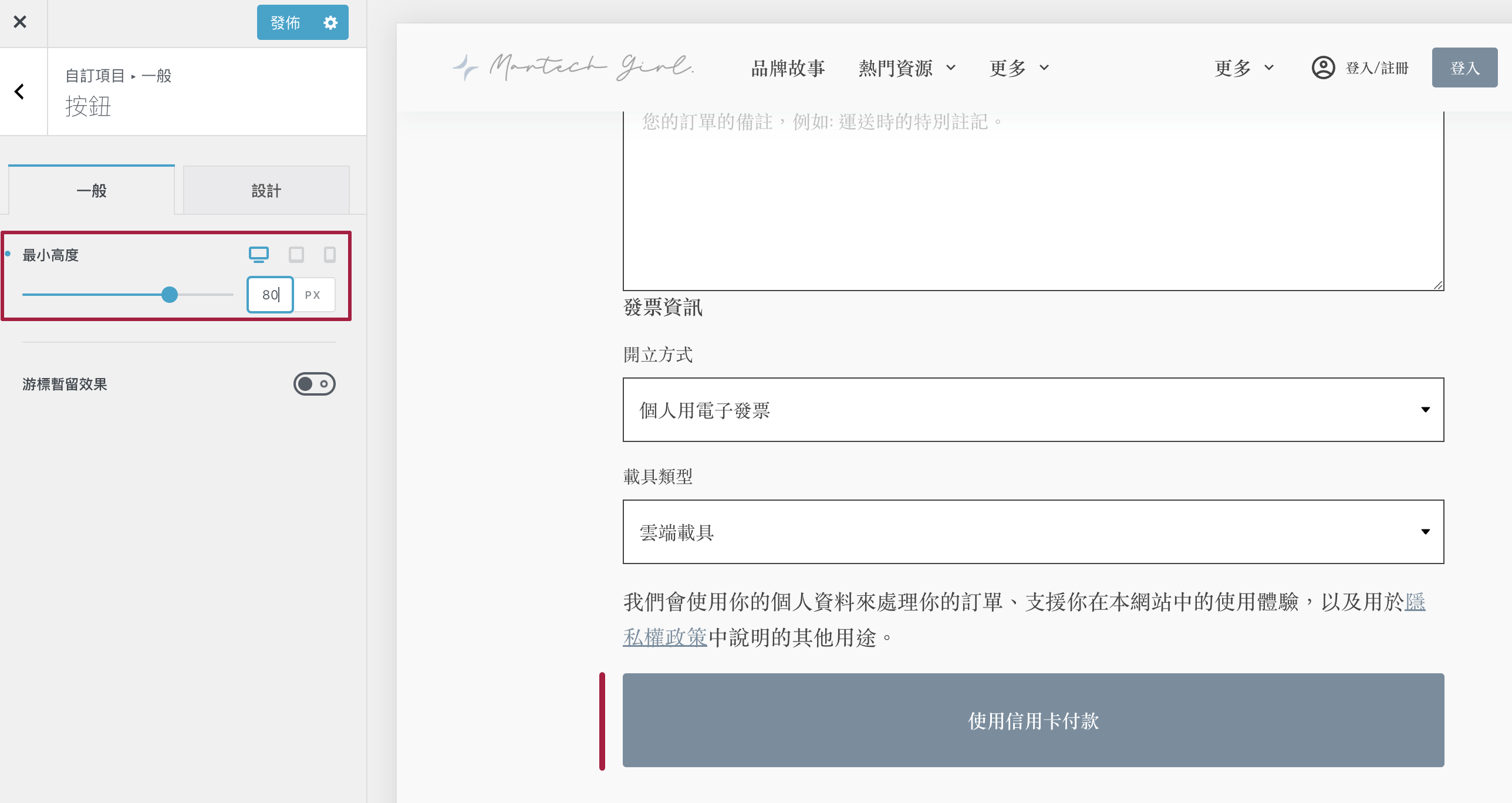Open publish settings gear icon
Viewport: 1512px width, 803px height.
click(x=330, y=22)
